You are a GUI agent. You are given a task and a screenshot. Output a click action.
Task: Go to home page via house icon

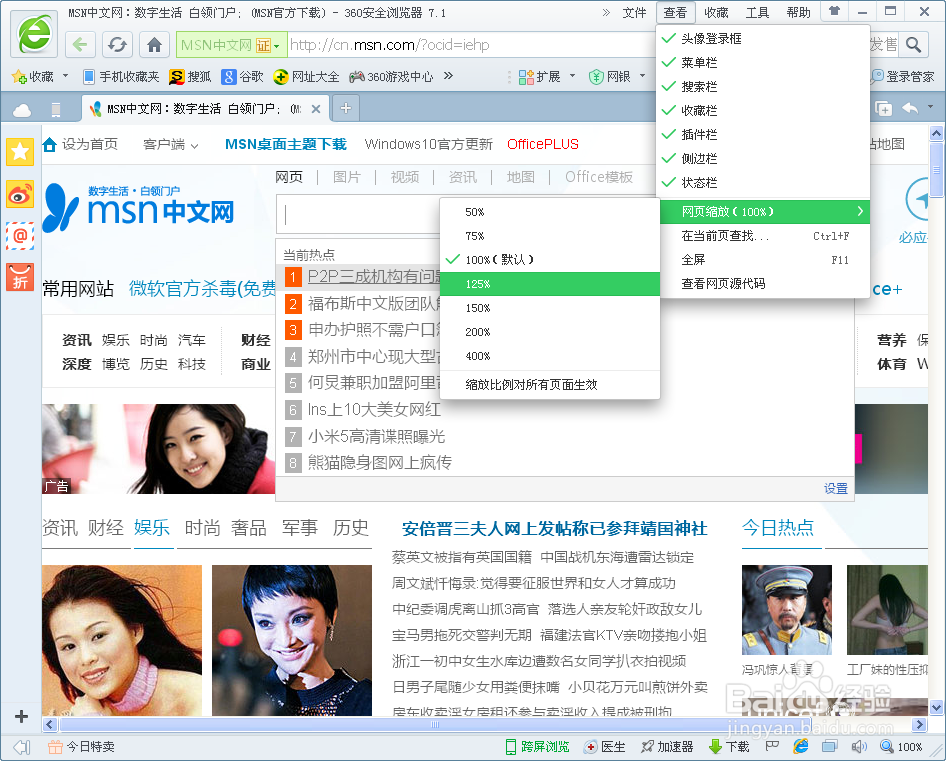(x=154, y=45)
